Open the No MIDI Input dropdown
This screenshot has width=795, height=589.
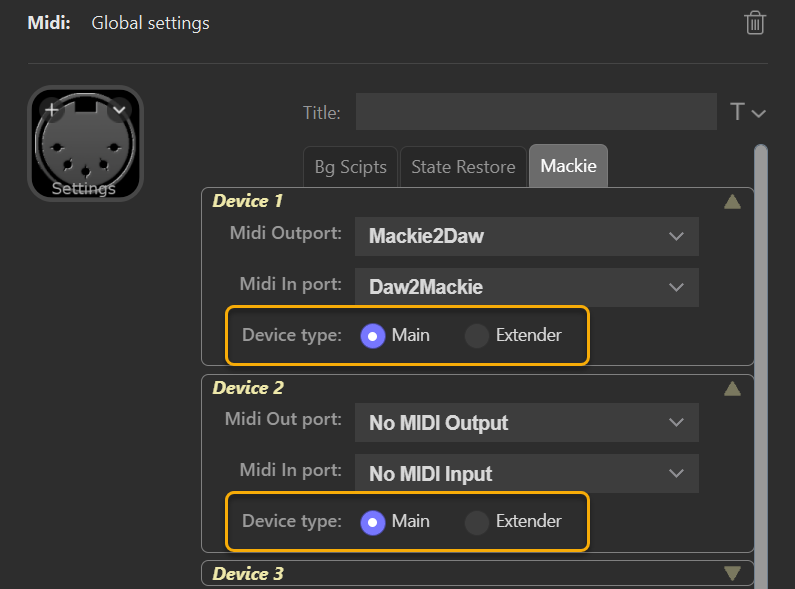tap(527, 474)
